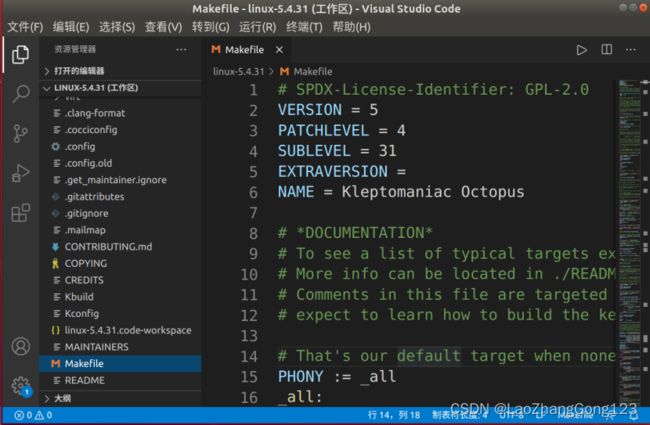
Task: Open the .config file in explorer
Action: pos(120,147)
